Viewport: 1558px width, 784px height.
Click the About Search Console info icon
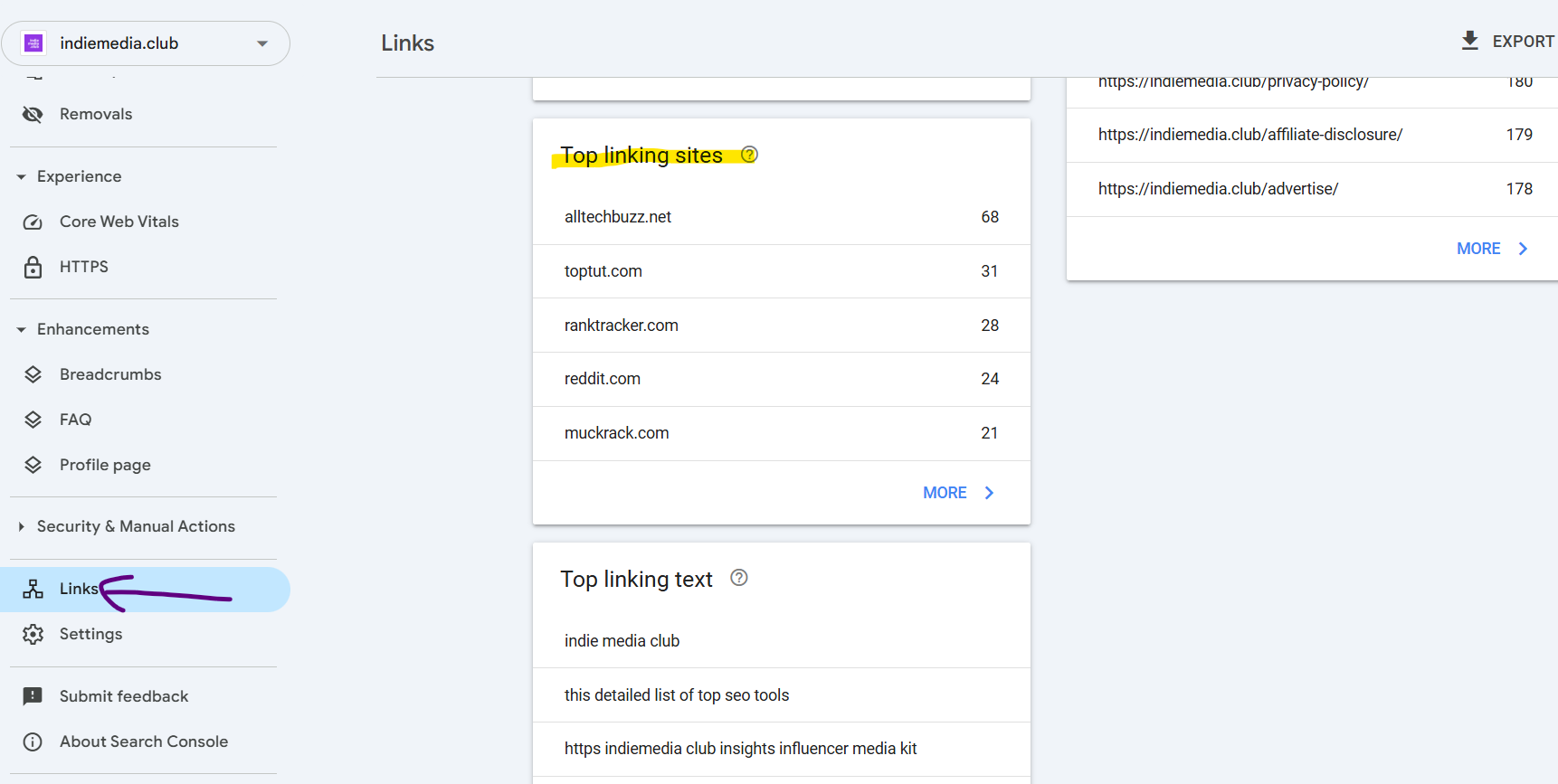coord(33,741)
